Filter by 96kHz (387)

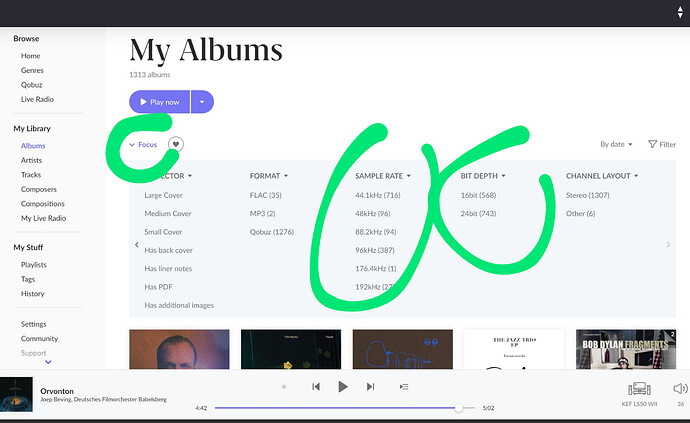pyautogui.click(x=375, y=250)
